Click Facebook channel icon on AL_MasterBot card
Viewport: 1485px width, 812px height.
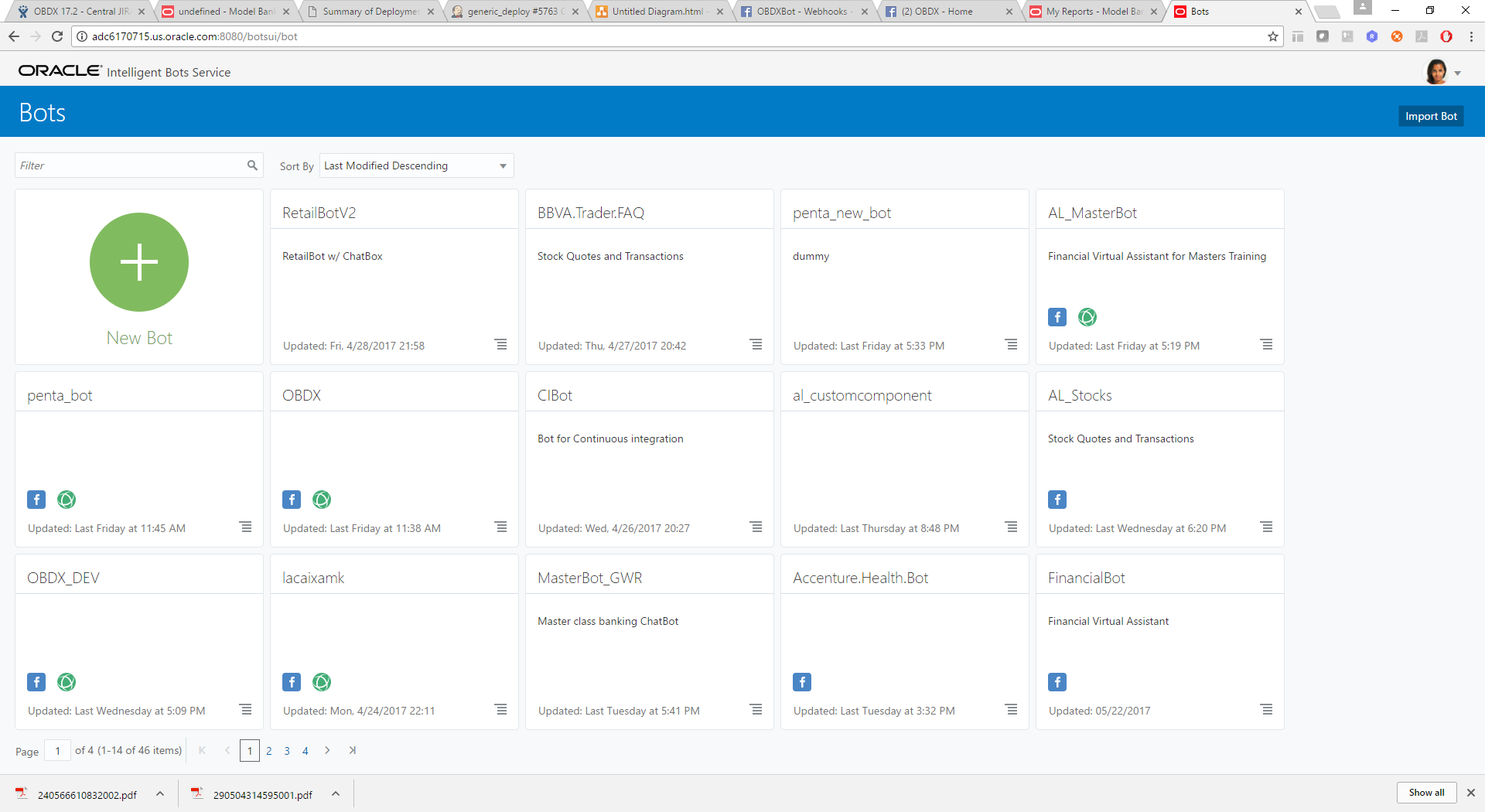[1057, 317]
